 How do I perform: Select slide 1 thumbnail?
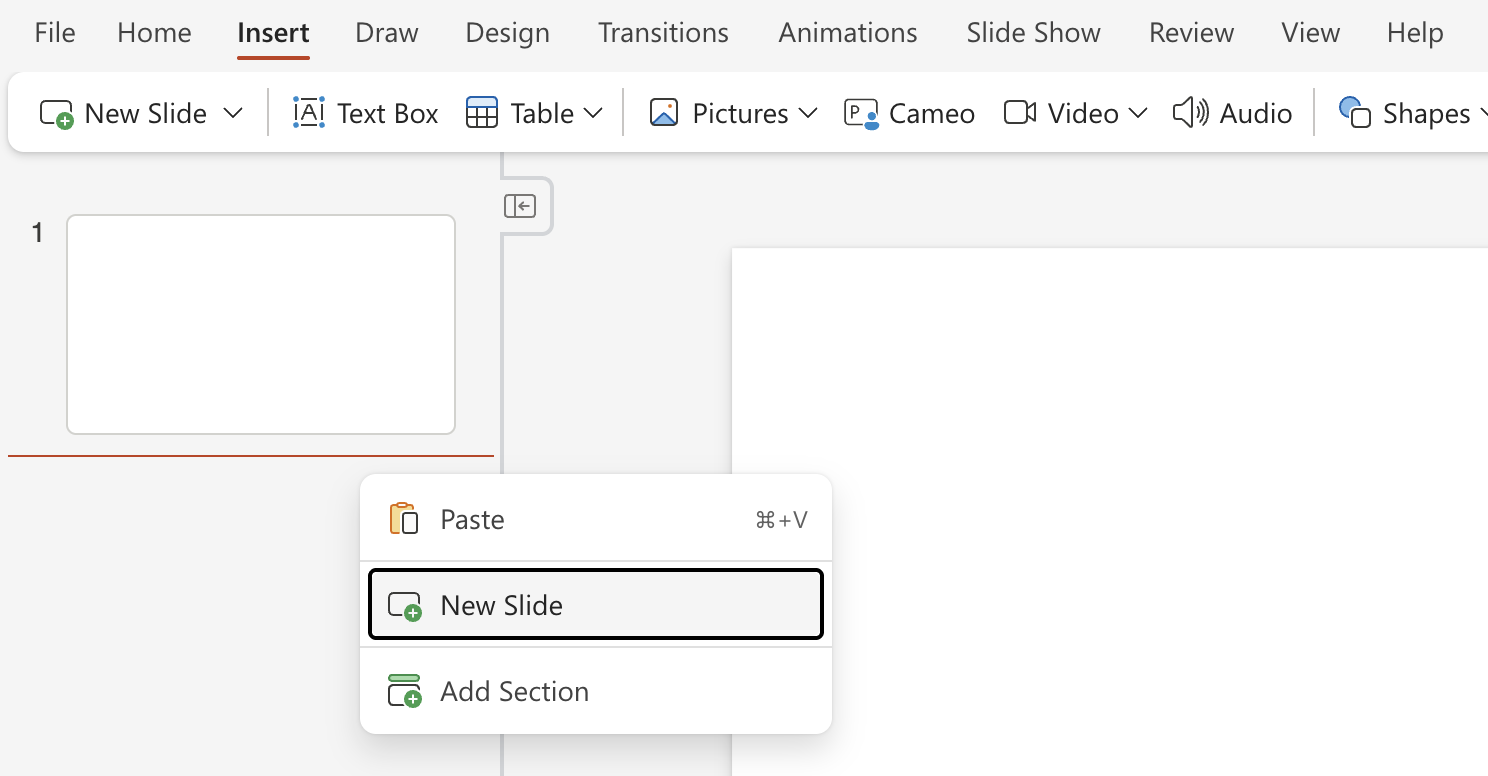[x=261, y=325]
